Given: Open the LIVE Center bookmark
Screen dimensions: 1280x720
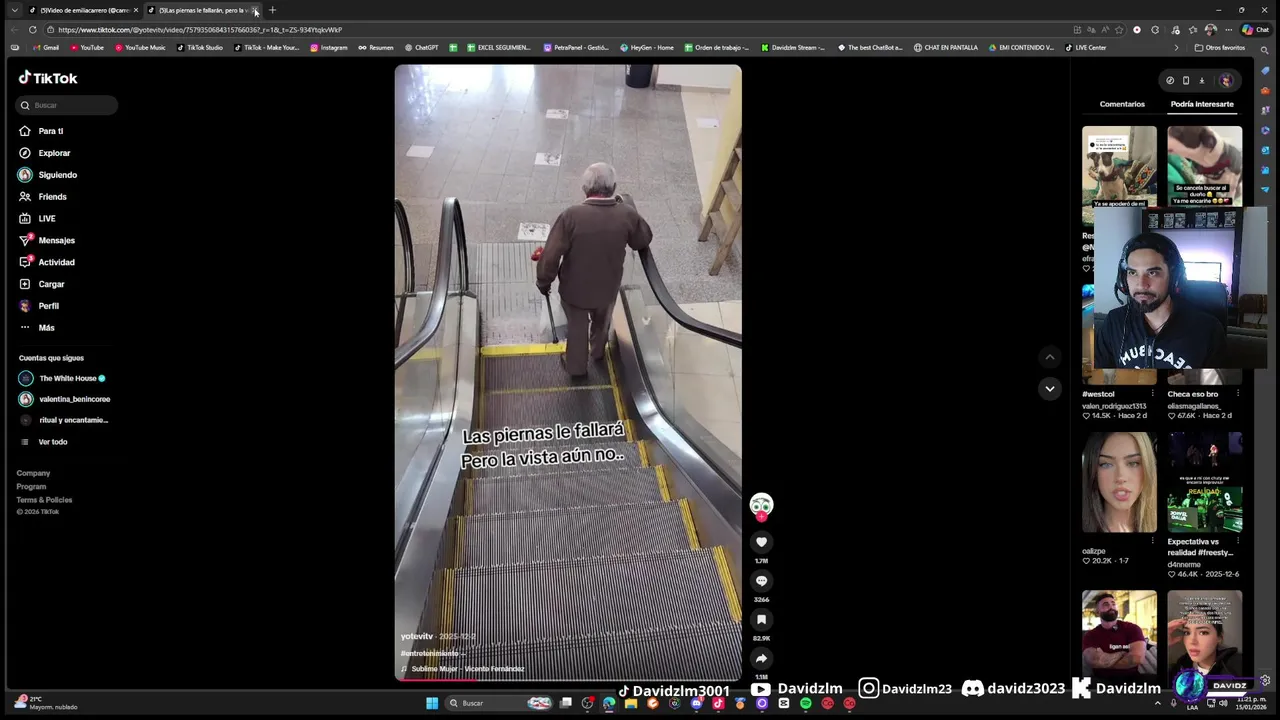Looking at the screenshot, I should [1086, 47].
